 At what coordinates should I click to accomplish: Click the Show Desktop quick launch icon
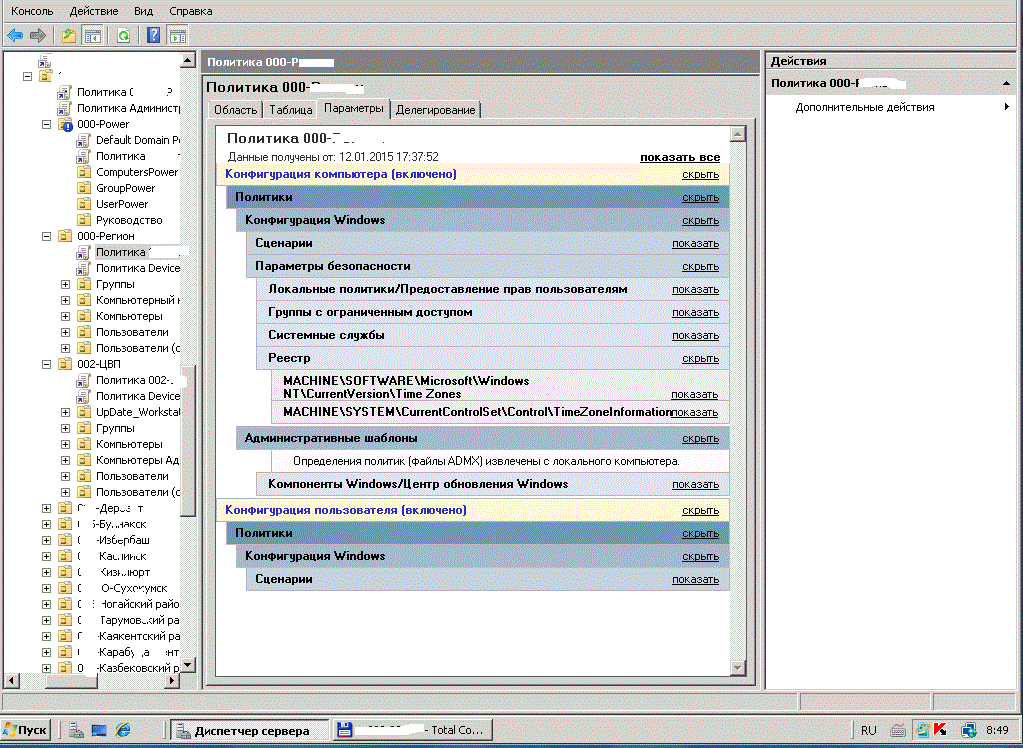coord(99,730)
